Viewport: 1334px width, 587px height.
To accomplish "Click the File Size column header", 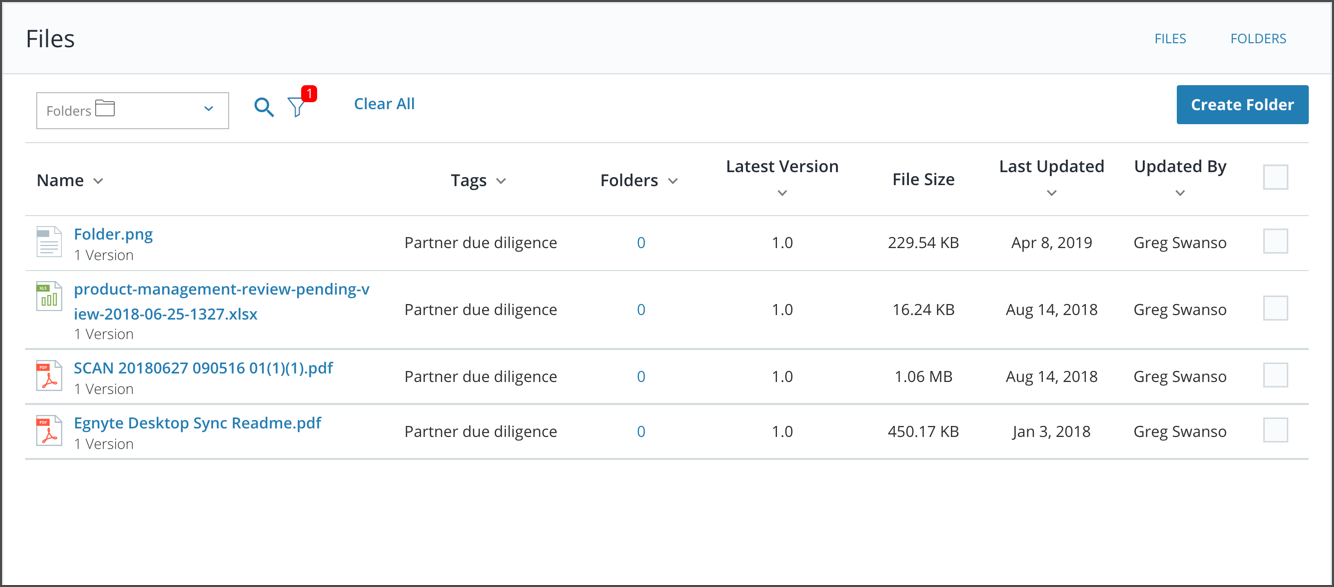I will 923,180.
